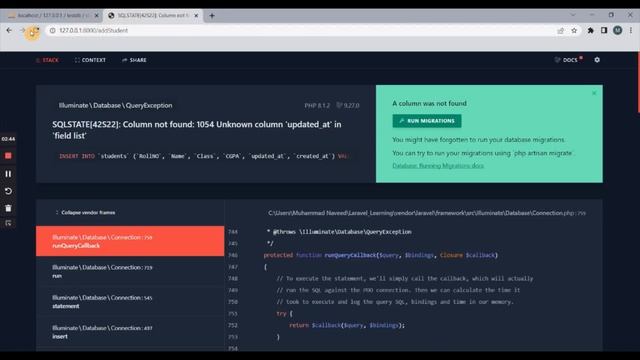Image resolution: width=640 pixels, height=360 pixels.
Task: Bookmark this page with star icon
Action: tap(574, 31)
